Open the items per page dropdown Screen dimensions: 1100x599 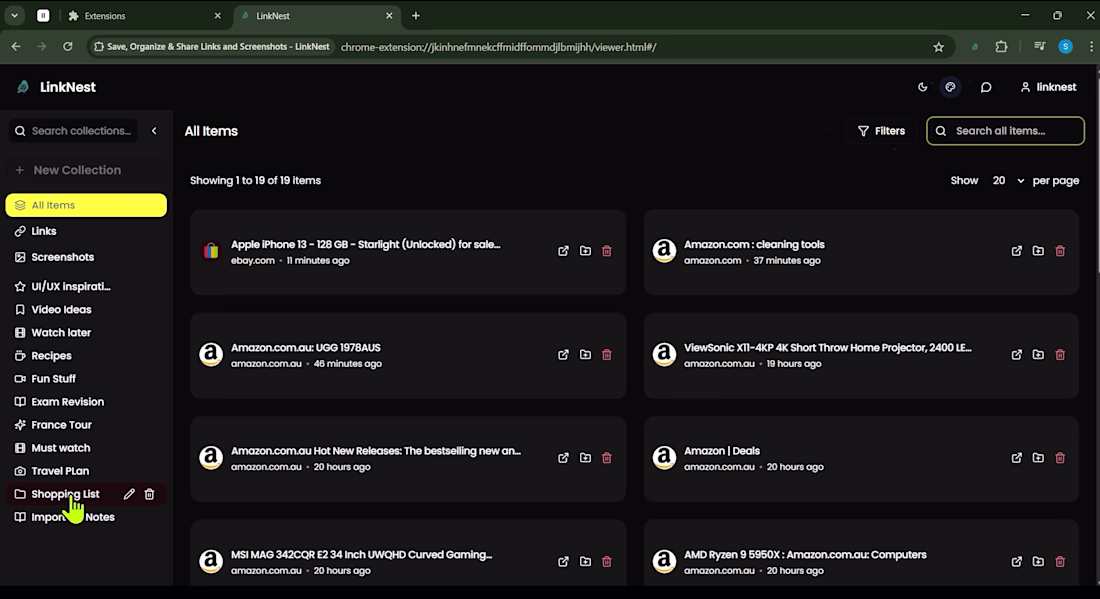pyautogui.click(x=1008, y=181)
